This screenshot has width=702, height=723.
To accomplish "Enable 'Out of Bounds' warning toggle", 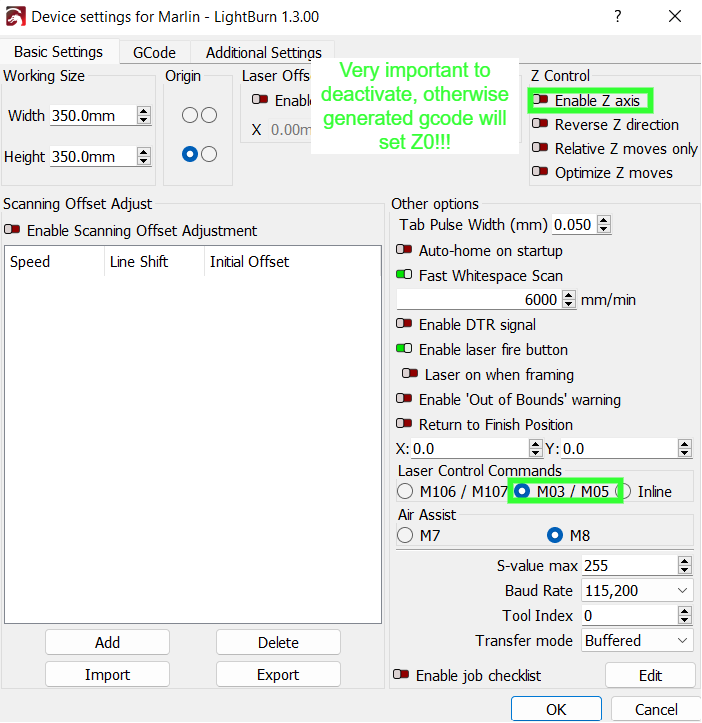I will pos(404,398).
